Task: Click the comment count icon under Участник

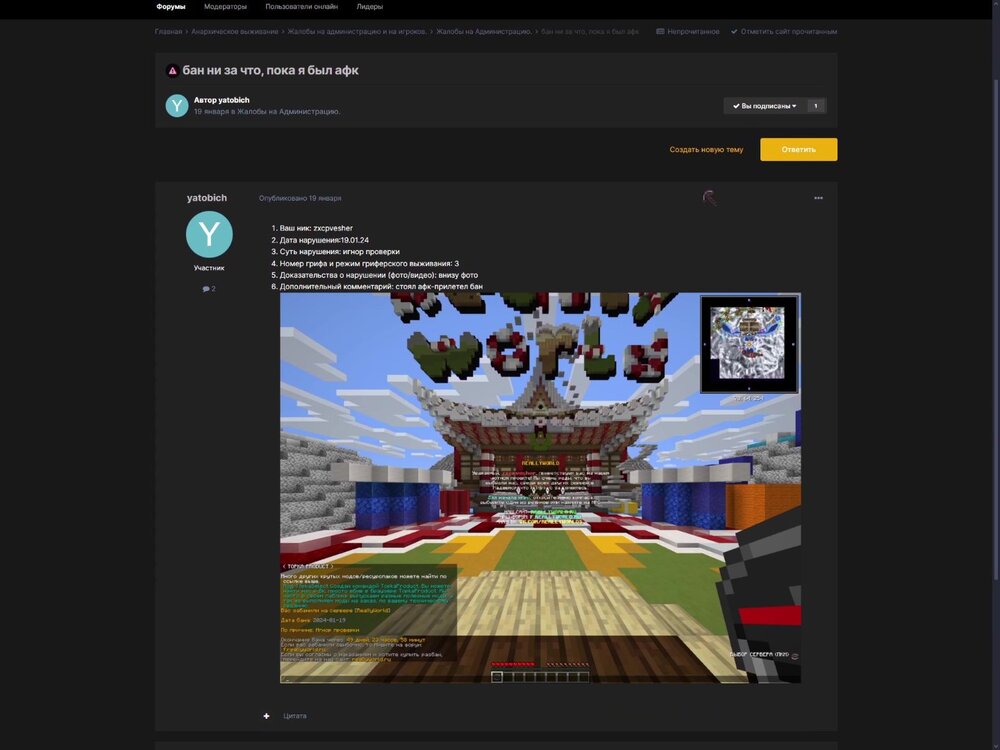Action: tap(209, 289)
